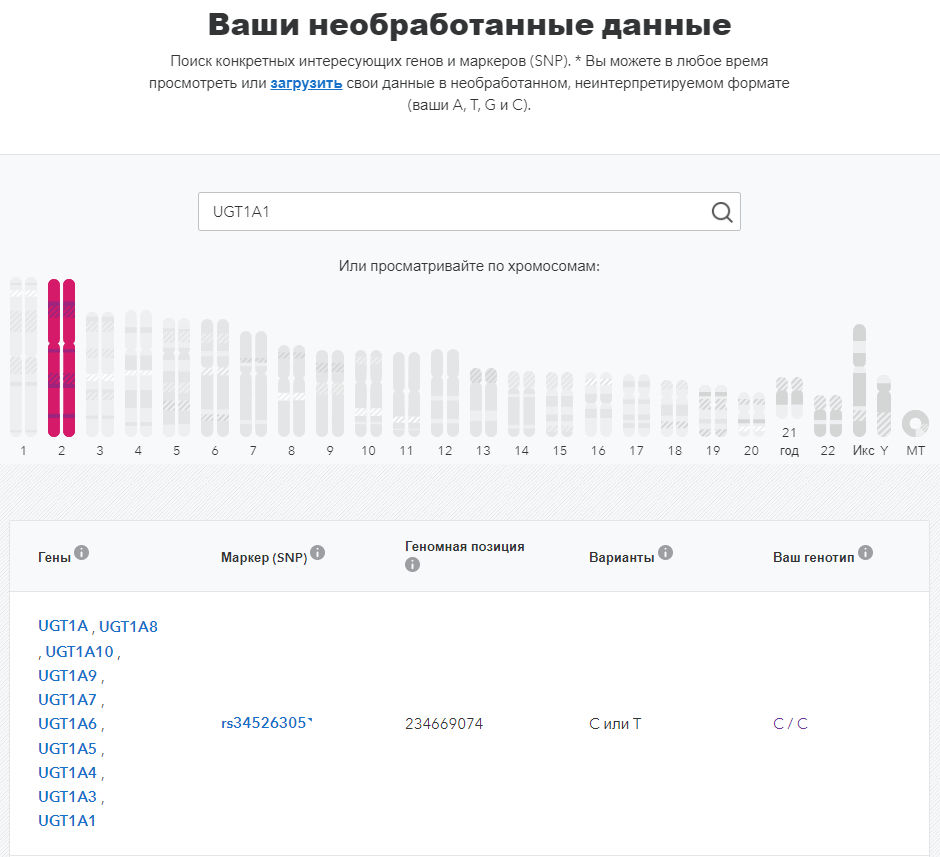Screen dimensions: 940x857
Task: Select the X chromosome labeled Икс
Action: (x=860, y=381)
